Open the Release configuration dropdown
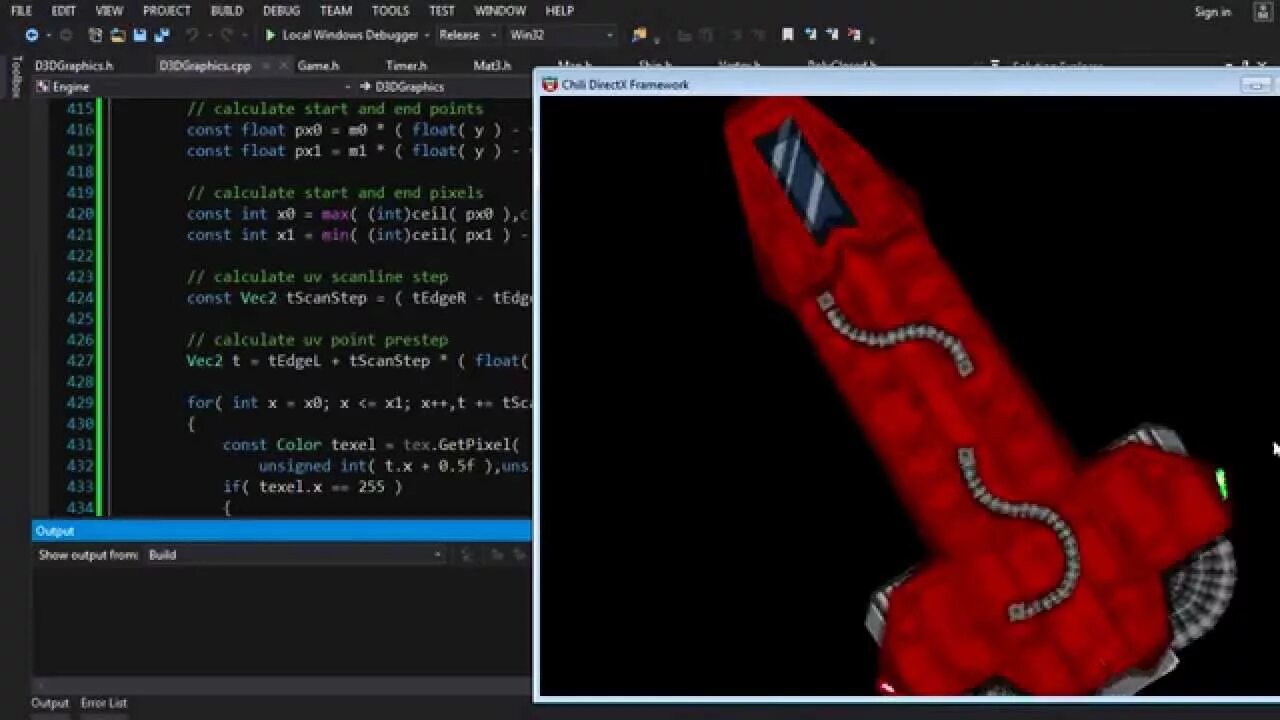The height and width of the screenshot is (720, 1280). [467, 35]
